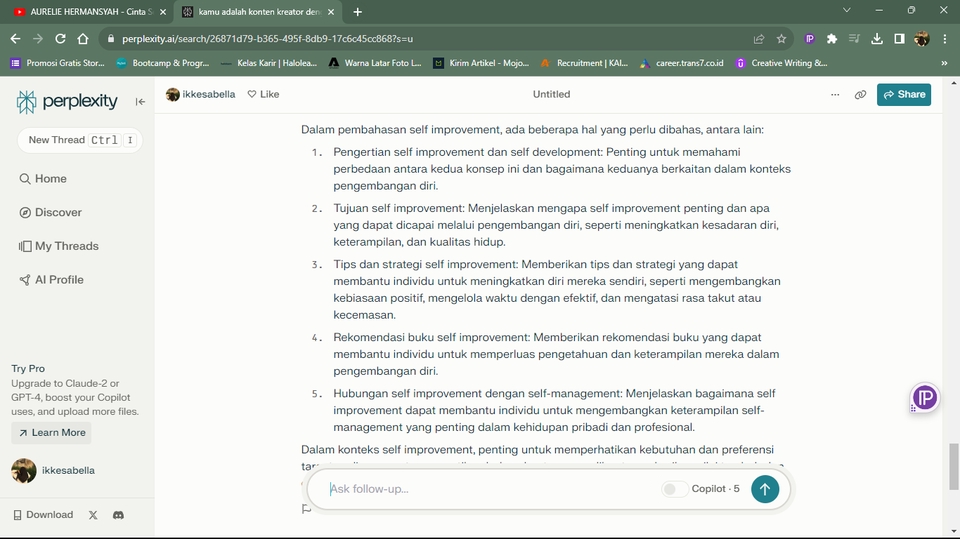The image size is (960, 539).
Task: Open Recruitment KAI bookmark
Action: [585, 63]
